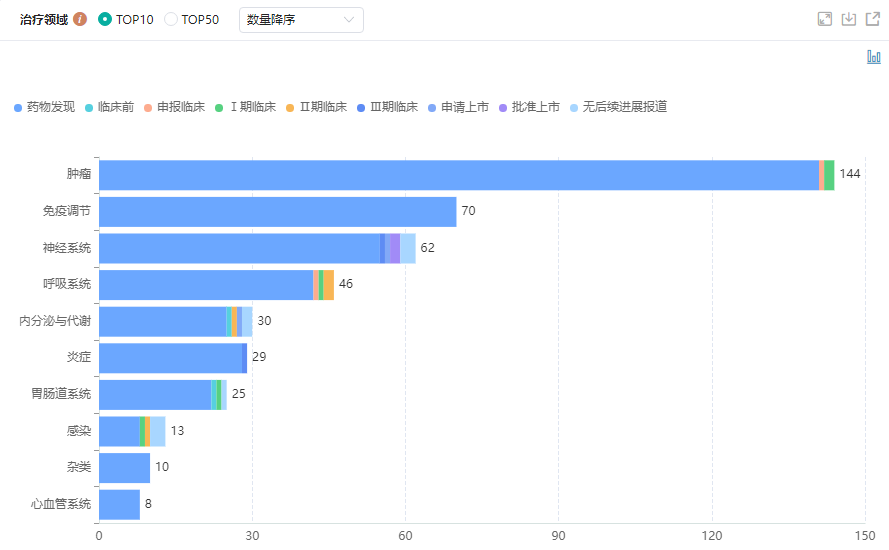Image resolution: width=889 pixels, height=550 pixels.
Task: Select the TOP10 radio button
Action: pos(105,19)
